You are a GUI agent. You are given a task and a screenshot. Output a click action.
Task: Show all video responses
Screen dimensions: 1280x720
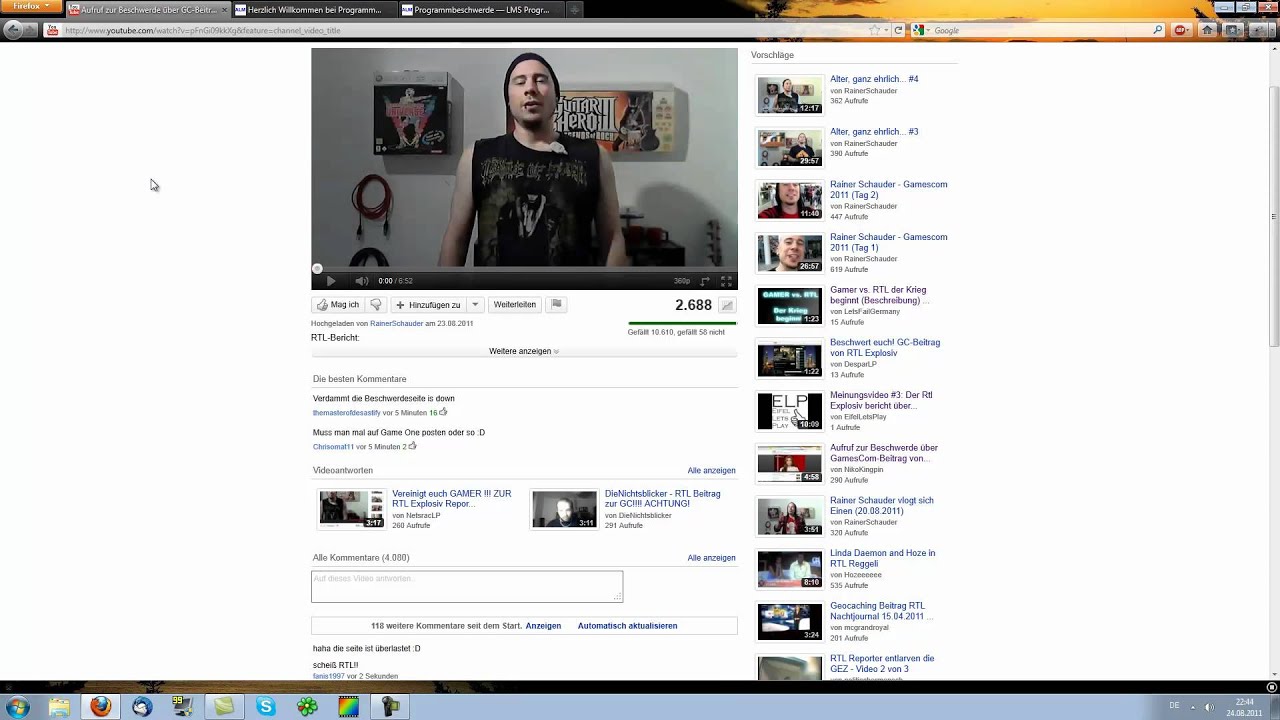pyautogui.click(x=711, y=470)
